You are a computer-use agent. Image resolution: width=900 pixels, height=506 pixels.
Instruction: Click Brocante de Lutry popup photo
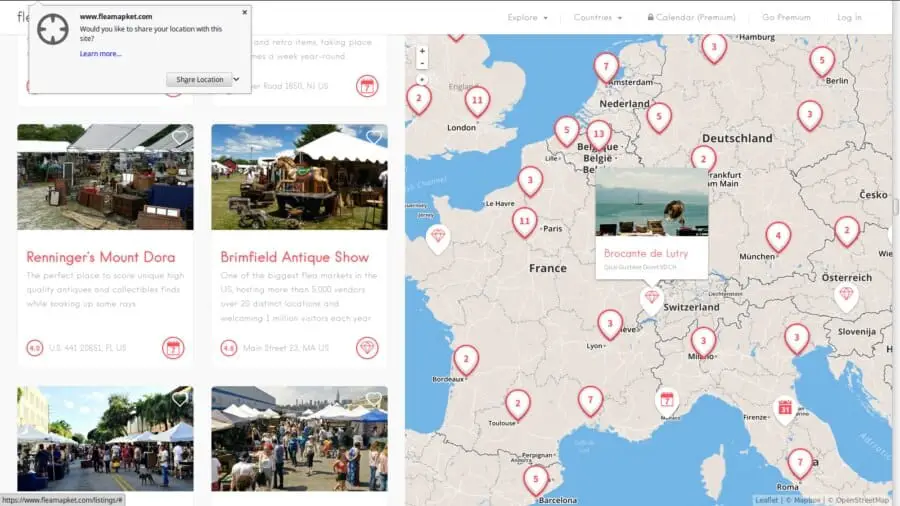coord(651,202)
